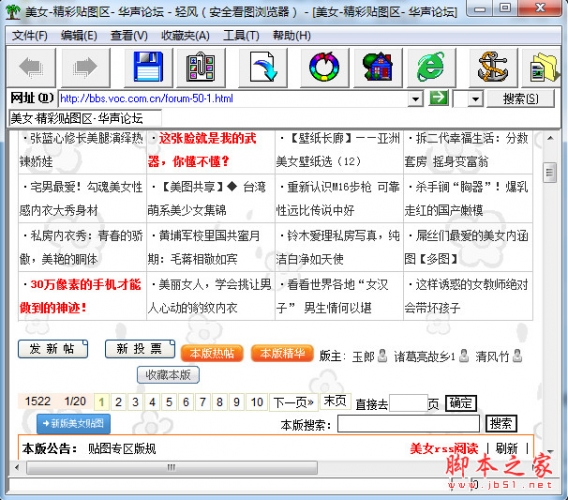Open the 铃木爱理私房写真 post link
568x500 pixels.
pyautogui.click(x=338, y=247)
